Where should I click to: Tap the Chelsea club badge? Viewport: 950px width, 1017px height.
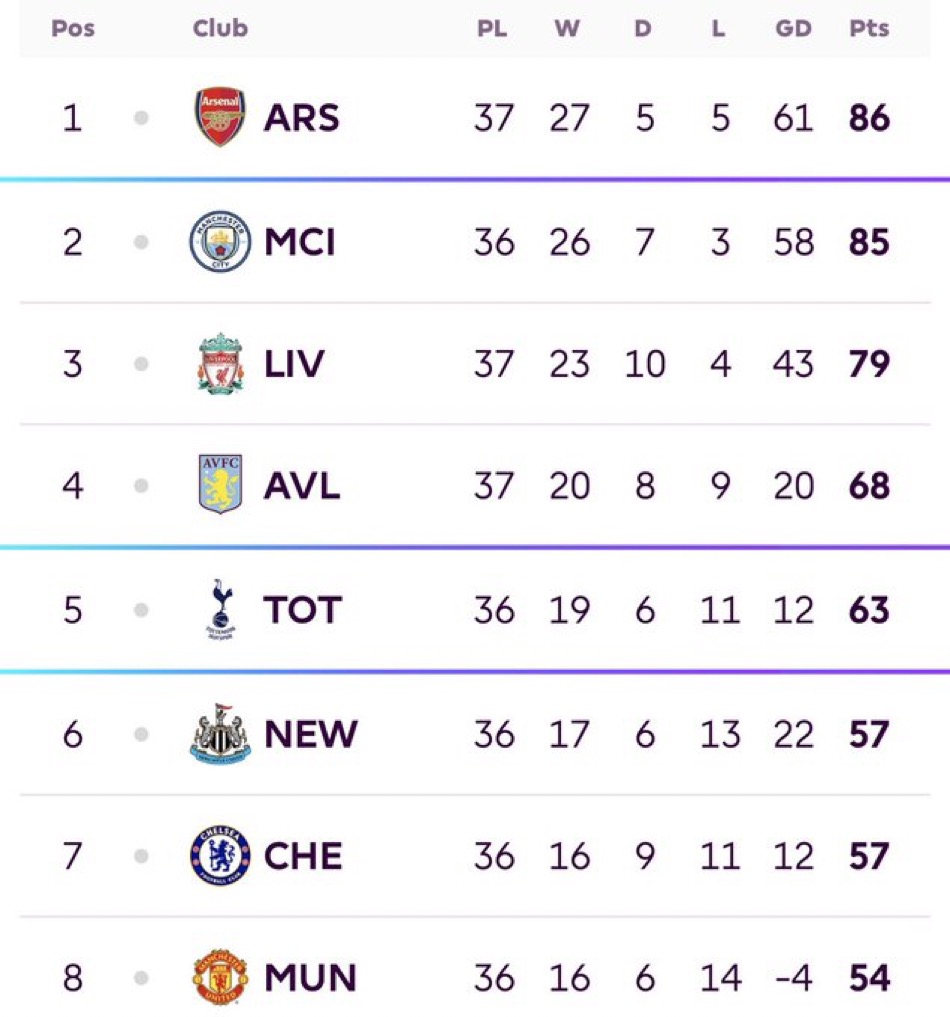220,856
